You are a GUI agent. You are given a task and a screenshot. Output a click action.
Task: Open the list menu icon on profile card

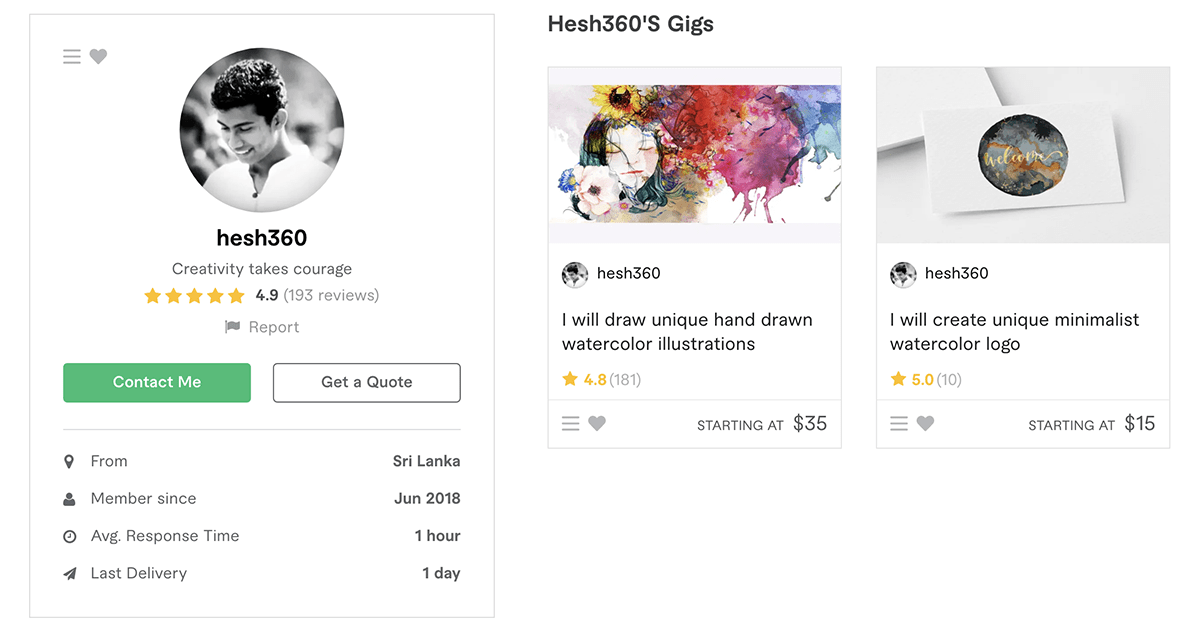(x=72, y=57)
